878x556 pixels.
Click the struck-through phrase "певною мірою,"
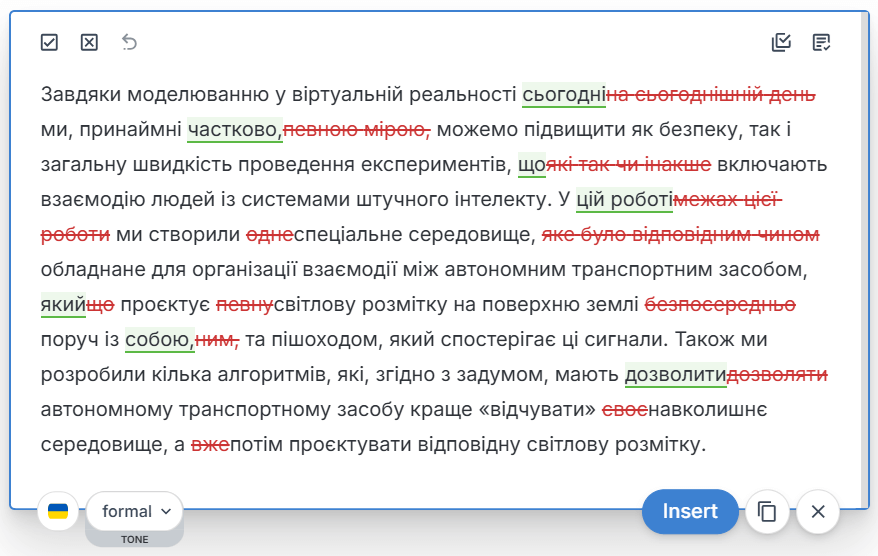pos(357,130)
